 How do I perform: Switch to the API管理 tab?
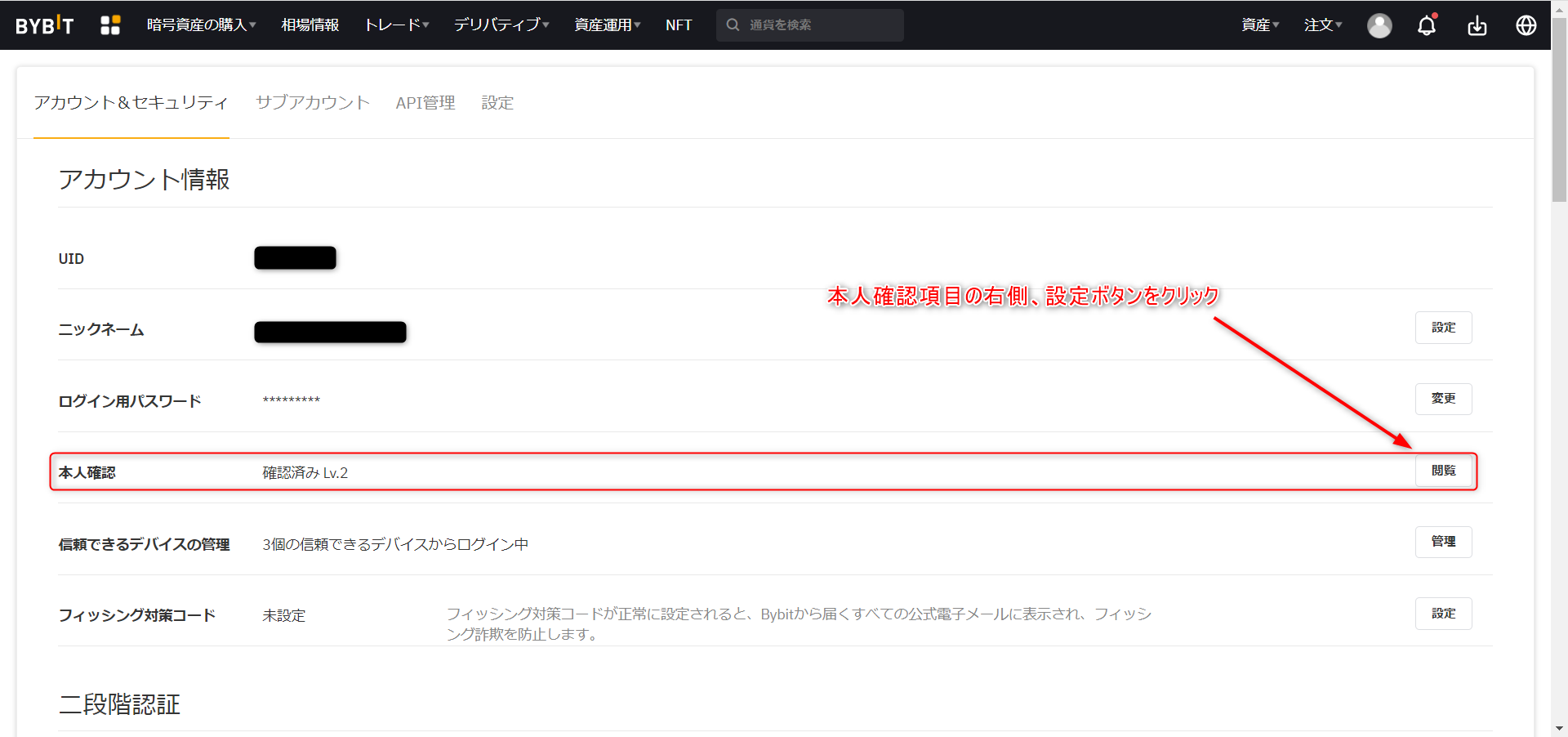425,103
